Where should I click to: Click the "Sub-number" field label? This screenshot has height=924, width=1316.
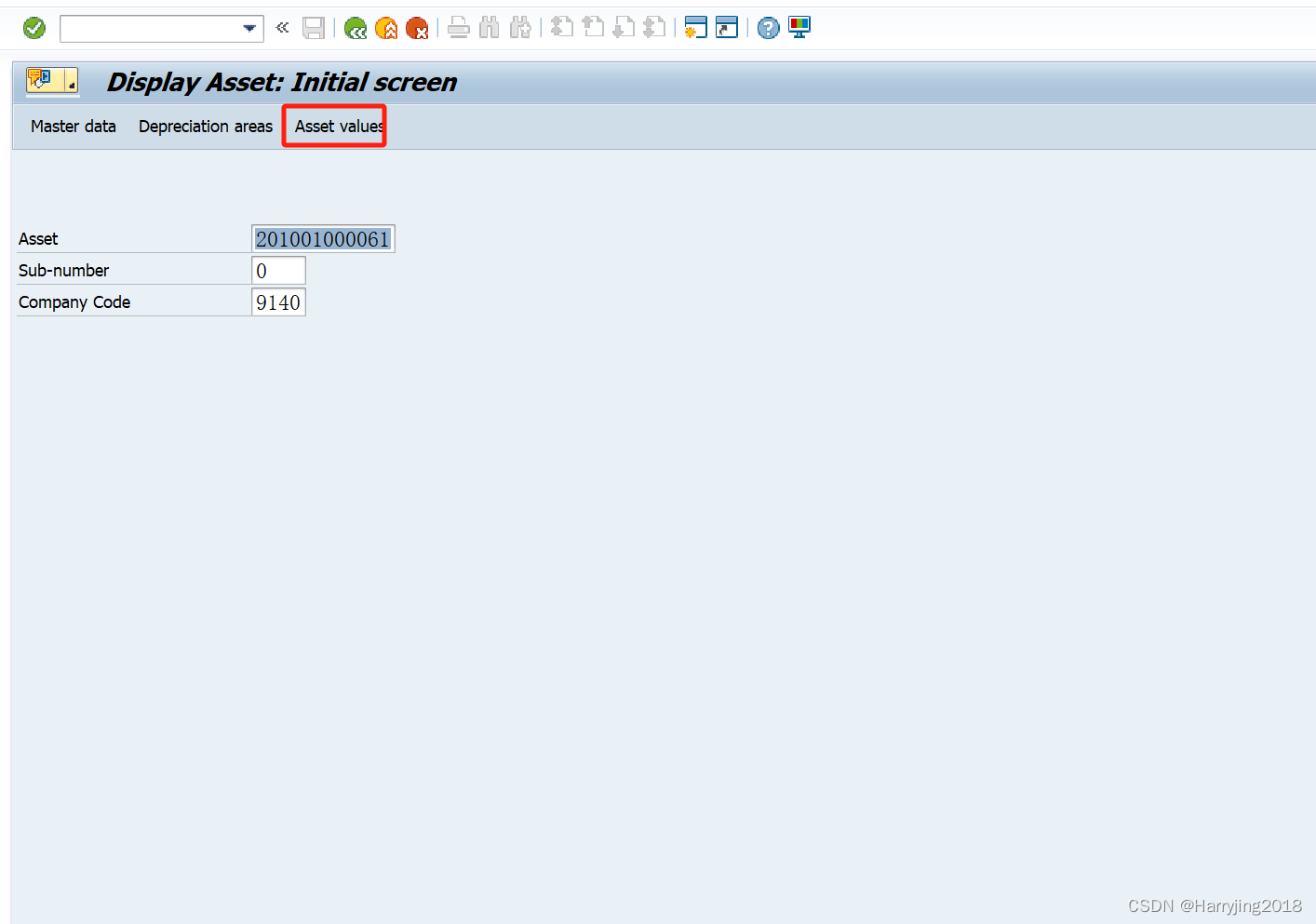pyautogui.click(x=63, y=271)
